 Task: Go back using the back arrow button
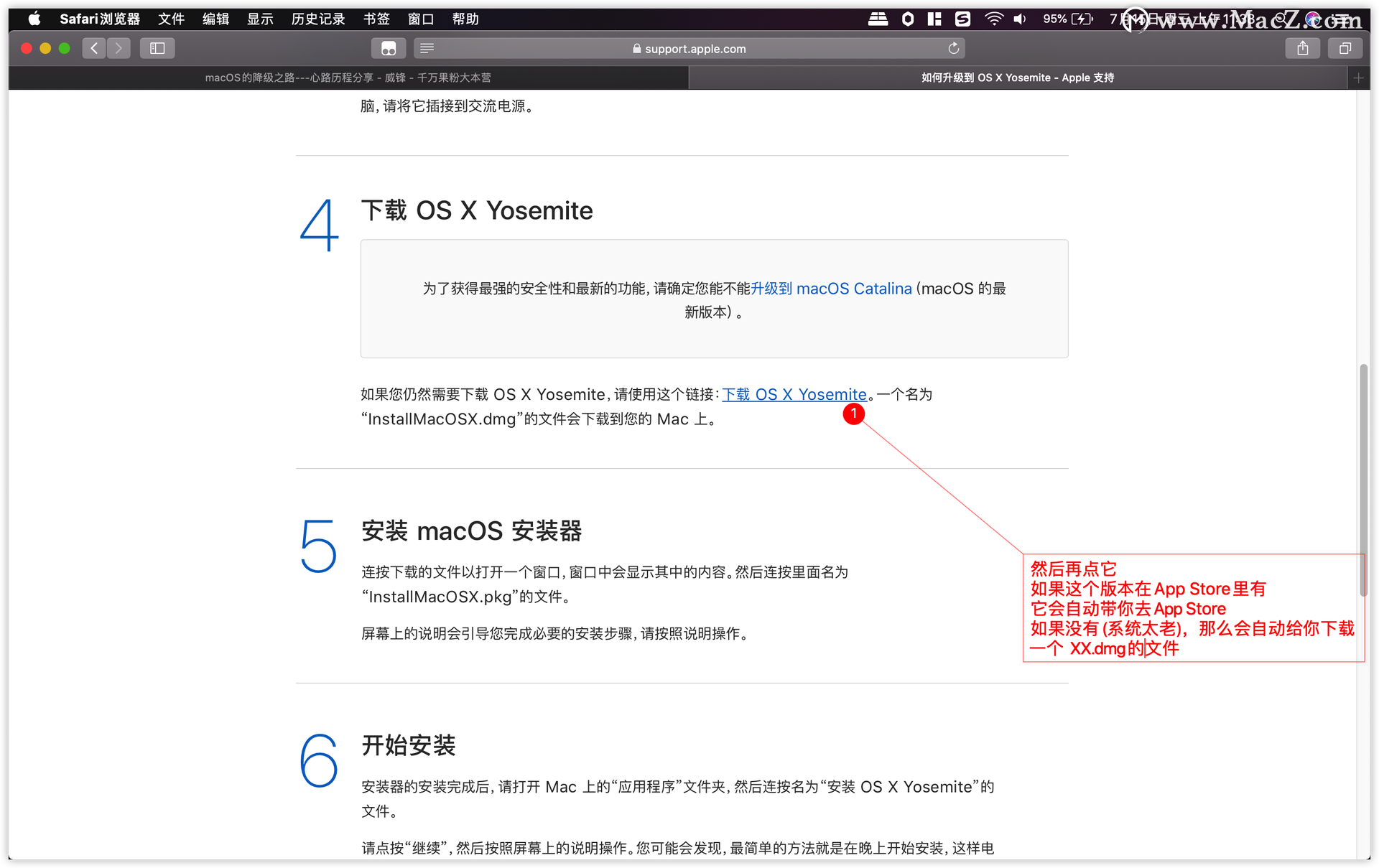pyautogui.click(x=94, y=48)
